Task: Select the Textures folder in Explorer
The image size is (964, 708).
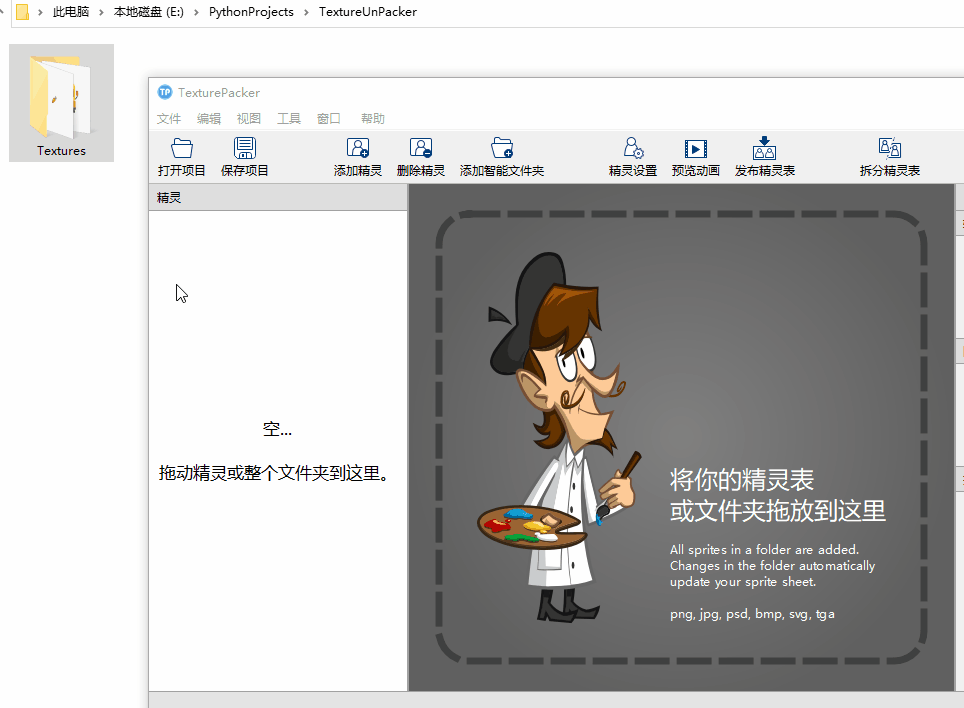Action: 61,103
